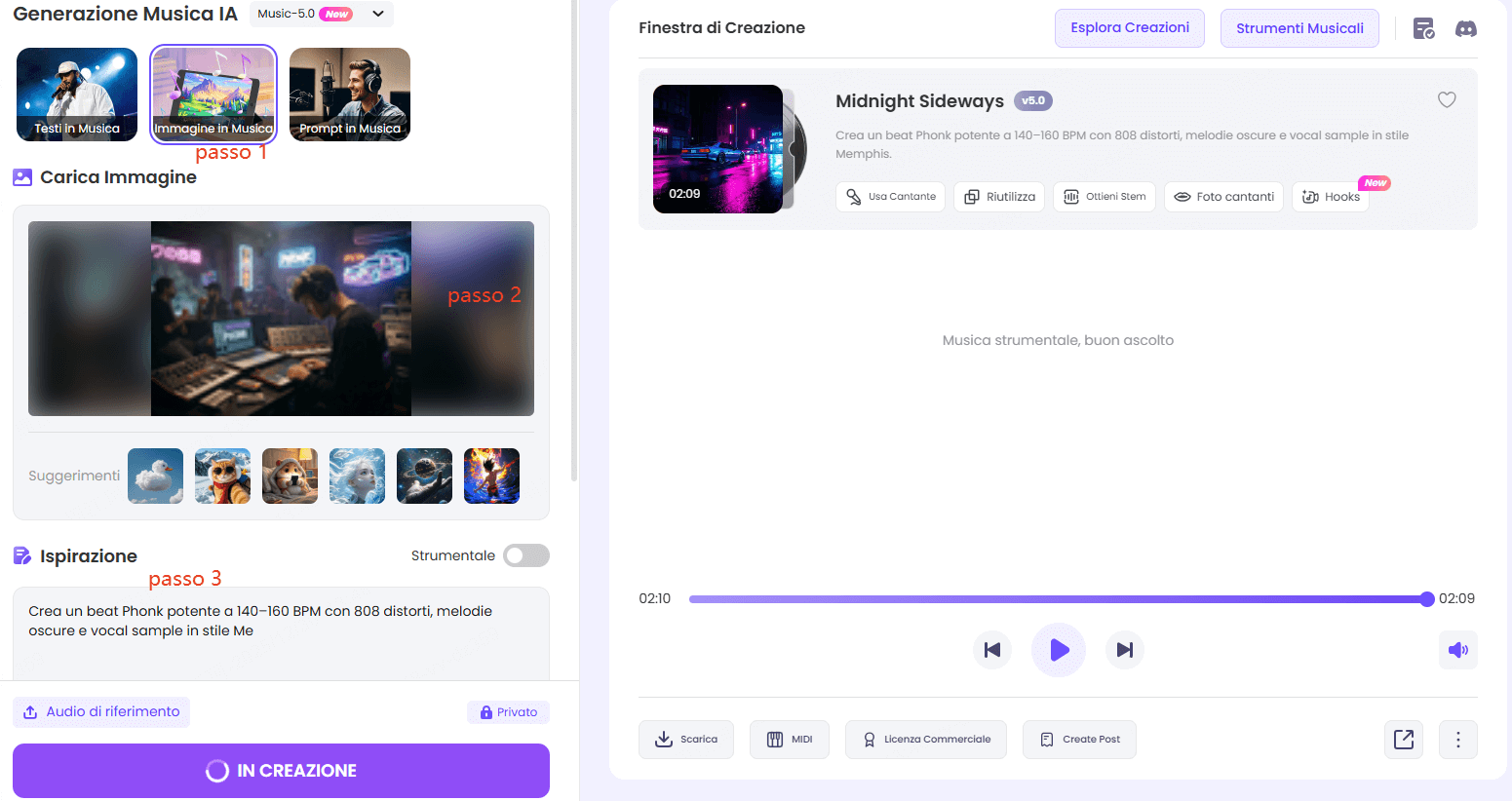Toggle the Strumentale switch

525,554
